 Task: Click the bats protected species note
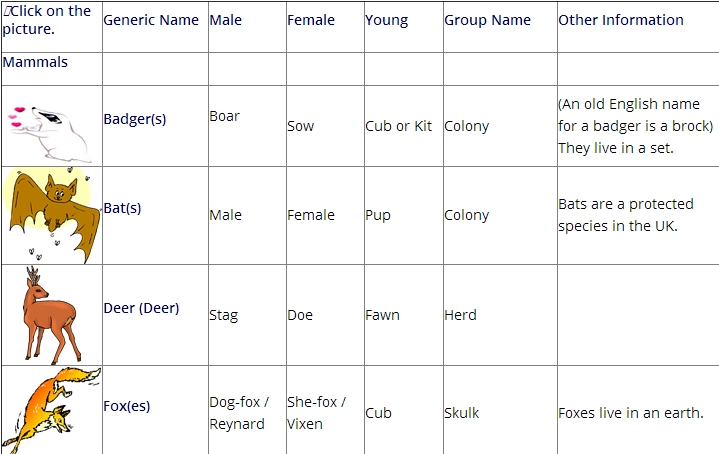click(x=618, y=215)
